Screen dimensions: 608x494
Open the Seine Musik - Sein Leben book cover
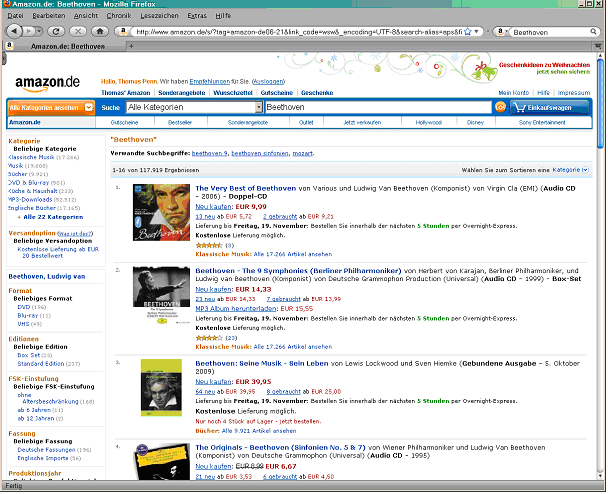point(161,388)
